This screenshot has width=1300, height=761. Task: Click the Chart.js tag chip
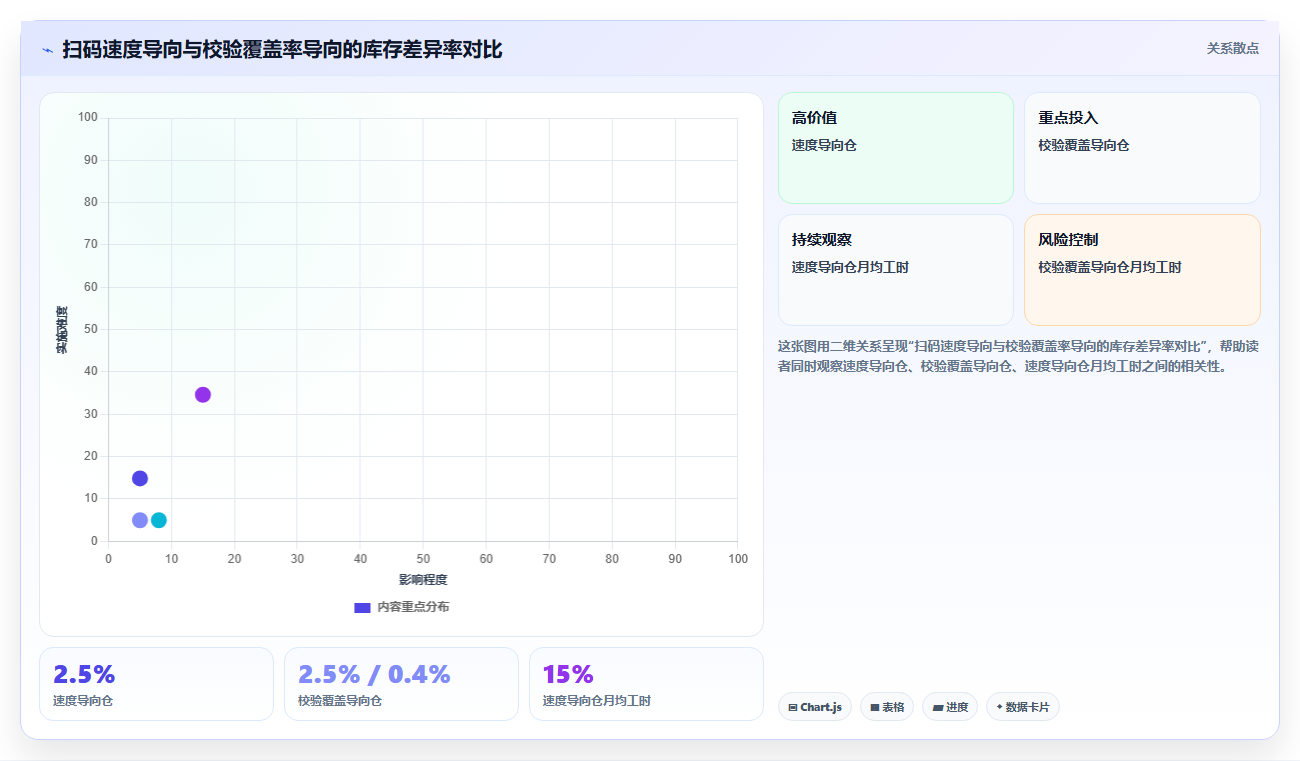coord(815,707)
